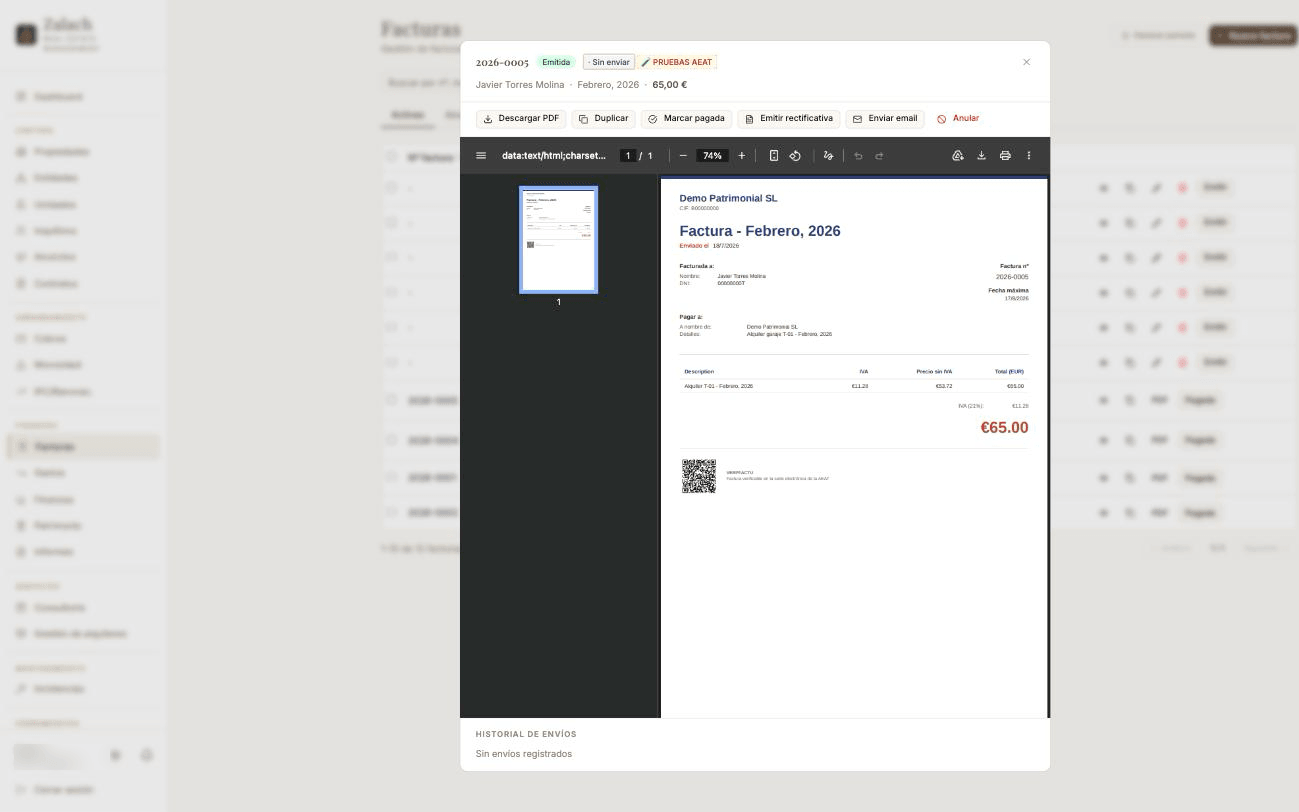
Task: Click the QR code in the invoice
Action: pos(699,476)
